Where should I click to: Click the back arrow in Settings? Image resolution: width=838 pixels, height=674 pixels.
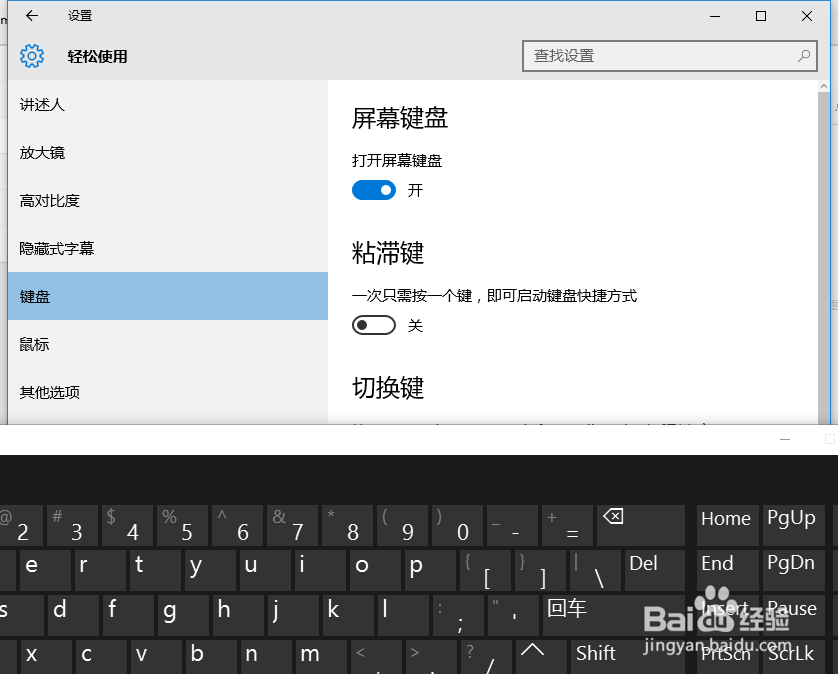click(30, 16)
